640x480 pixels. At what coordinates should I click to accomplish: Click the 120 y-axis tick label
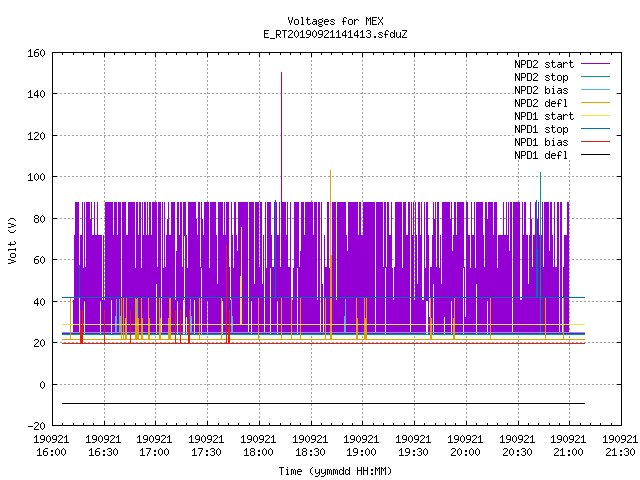36,136
